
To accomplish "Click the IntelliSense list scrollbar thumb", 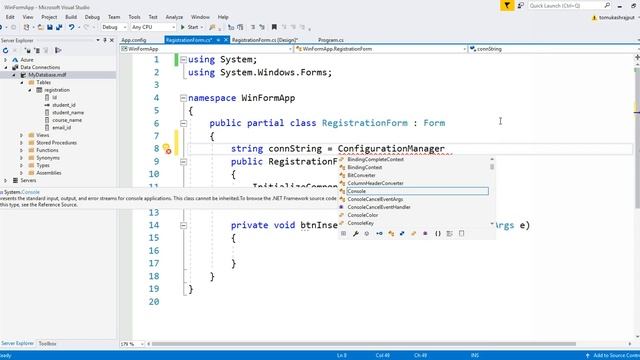I will (492, 167).
